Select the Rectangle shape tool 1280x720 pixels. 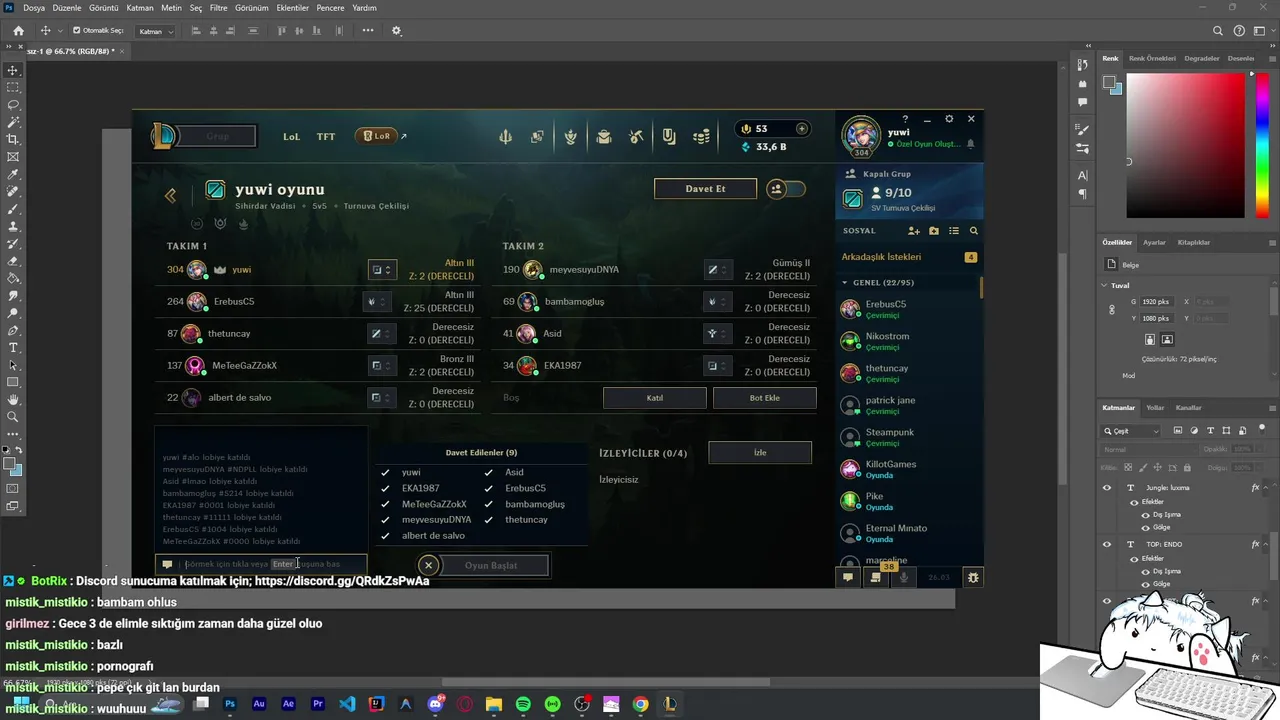pyautogui.click(x=13, y=382)
